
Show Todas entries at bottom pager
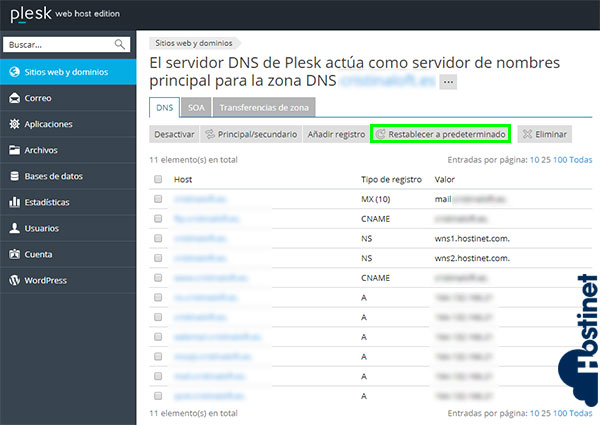click(x=580, y=413)
